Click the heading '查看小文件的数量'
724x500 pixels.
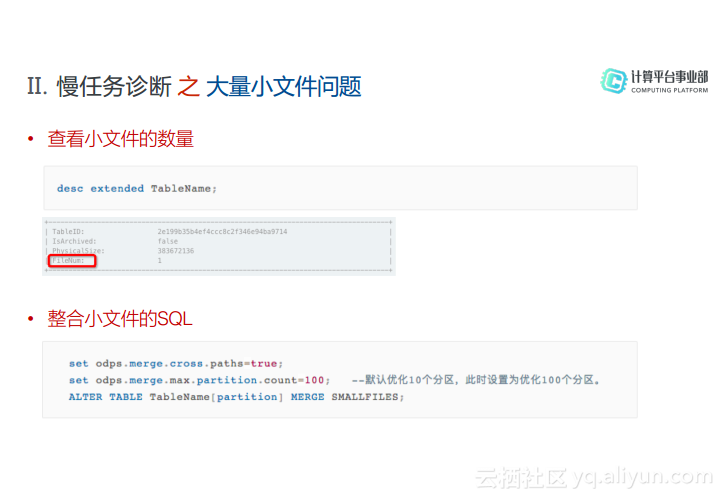pos(121,139)
